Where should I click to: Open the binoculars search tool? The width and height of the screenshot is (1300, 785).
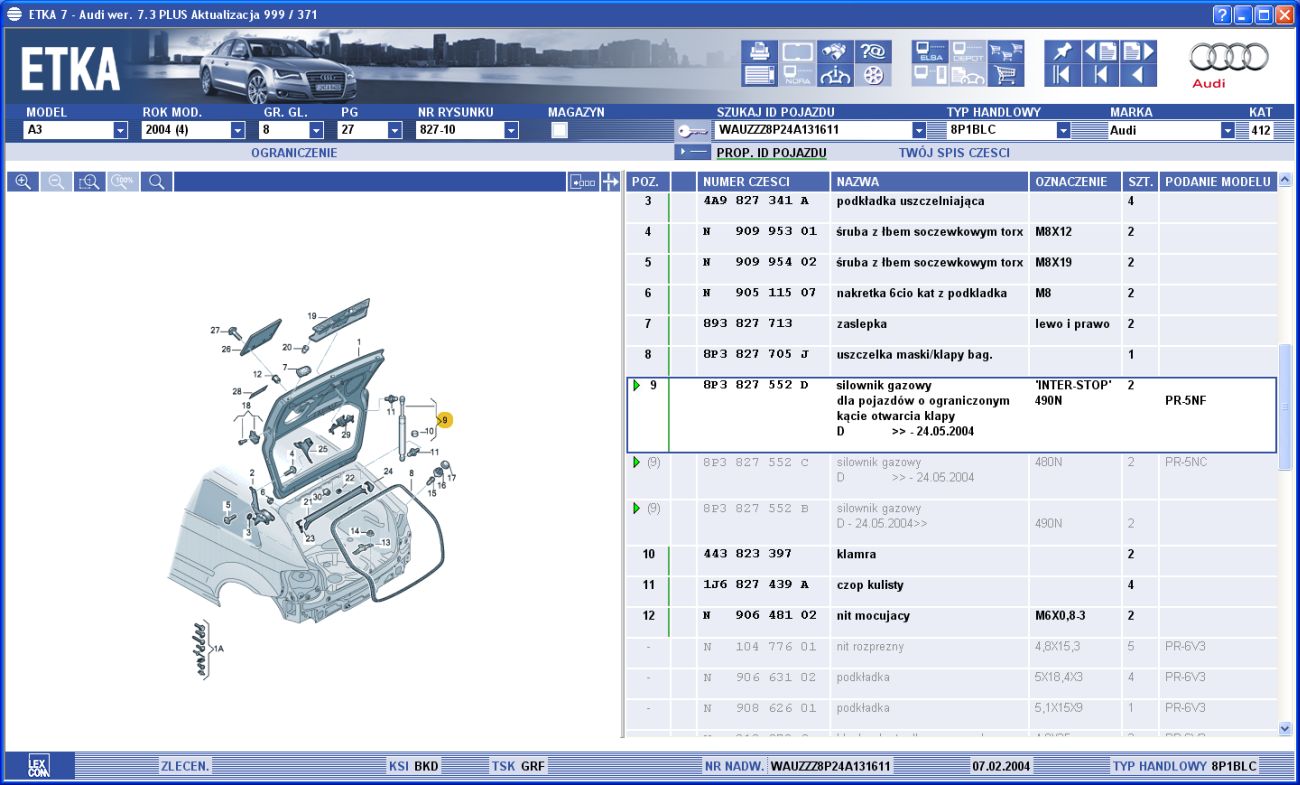click(x=835, y=51)
